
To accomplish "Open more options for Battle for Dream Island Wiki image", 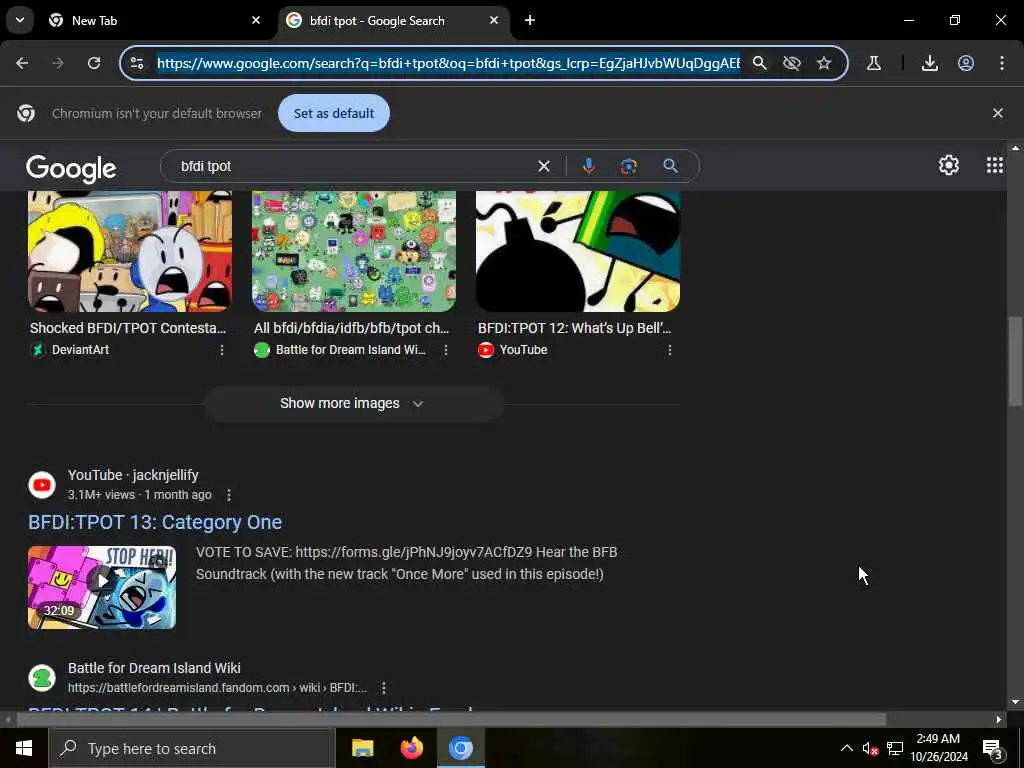I will point(446,350).
